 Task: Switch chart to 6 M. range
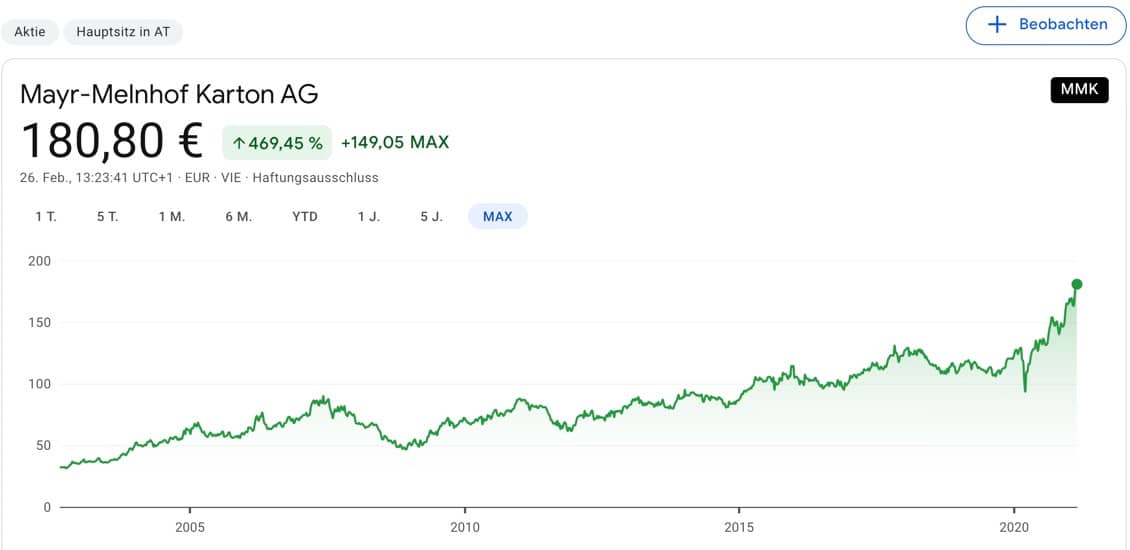coord(238,216)
